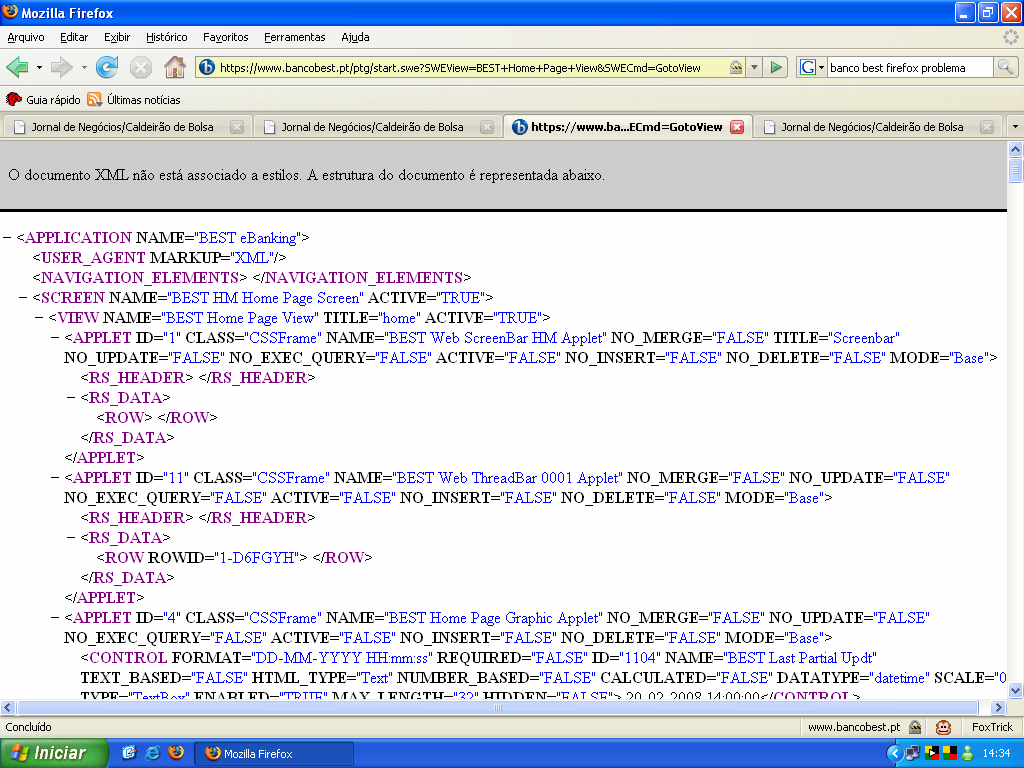Focus the search box with "banco best firefox problema"

pos(910,67)
